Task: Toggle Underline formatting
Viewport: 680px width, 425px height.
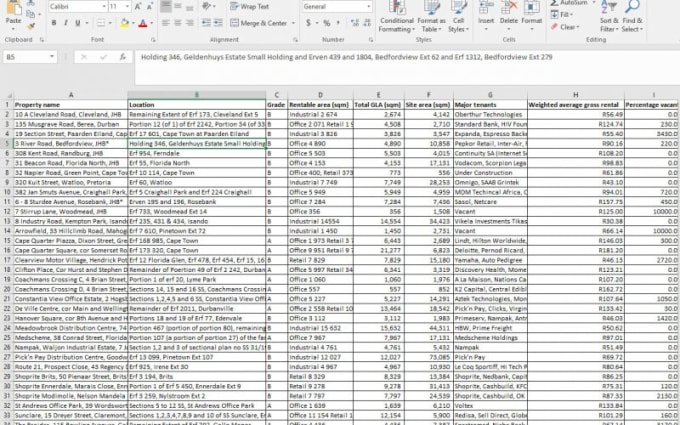Action: [78, 23]
